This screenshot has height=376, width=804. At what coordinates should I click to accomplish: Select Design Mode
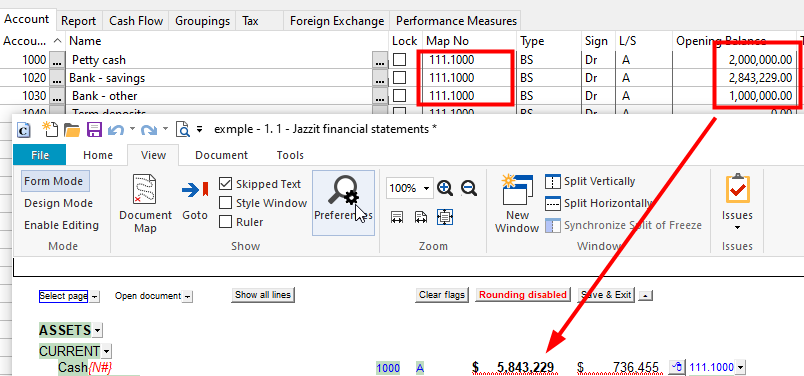pos(58,203)
